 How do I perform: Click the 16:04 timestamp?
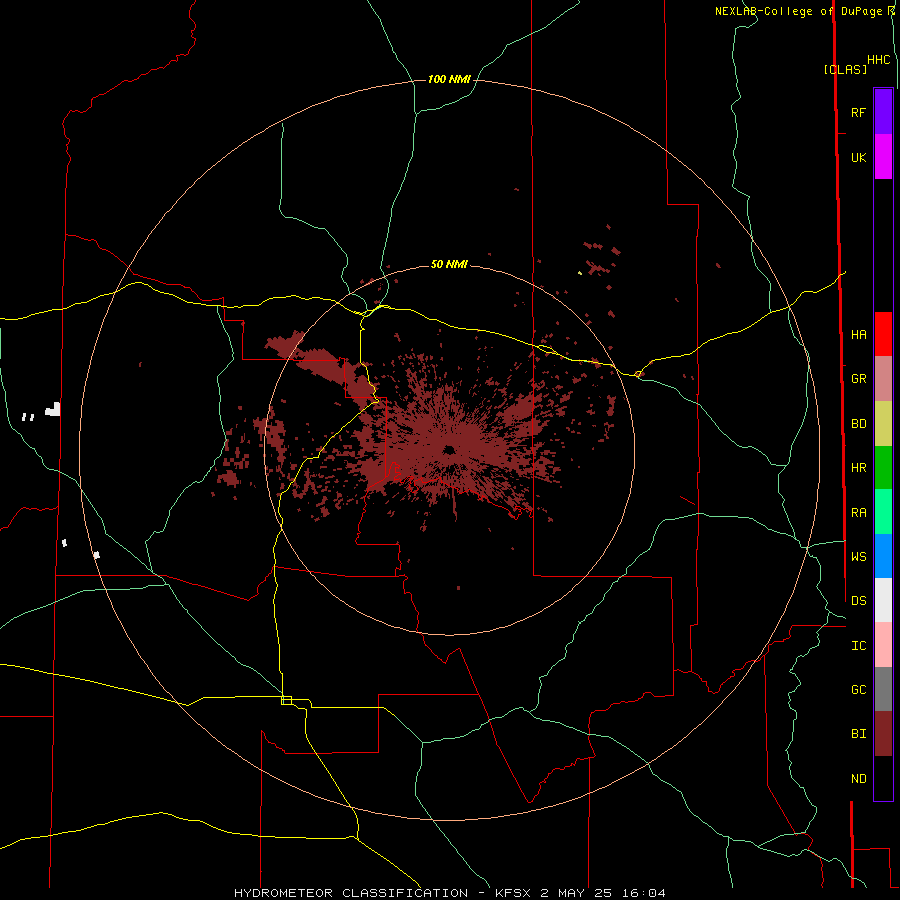click(x=645, y=893)
